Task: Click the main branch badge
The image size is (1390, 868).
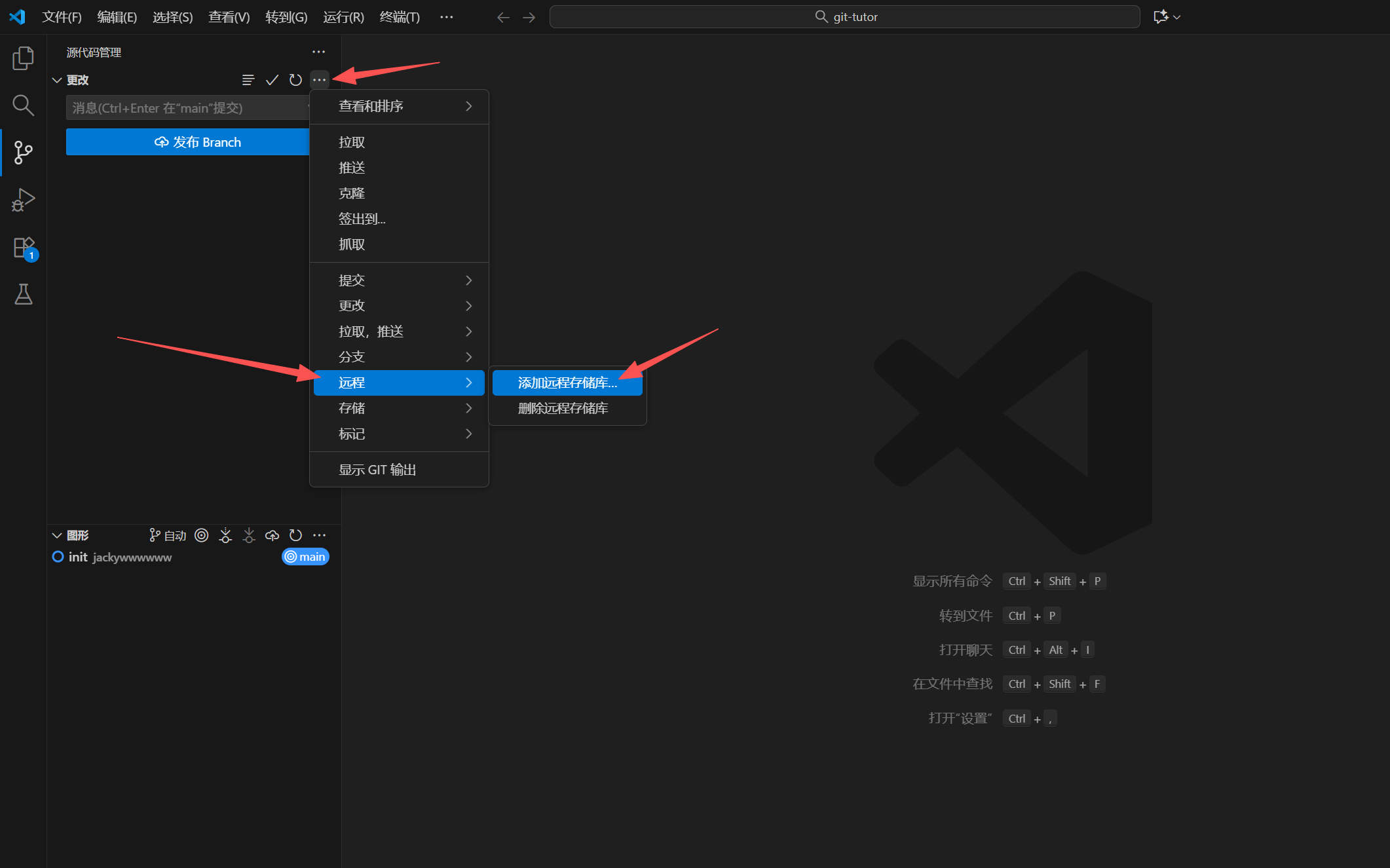Action: (x=305, y=557)
